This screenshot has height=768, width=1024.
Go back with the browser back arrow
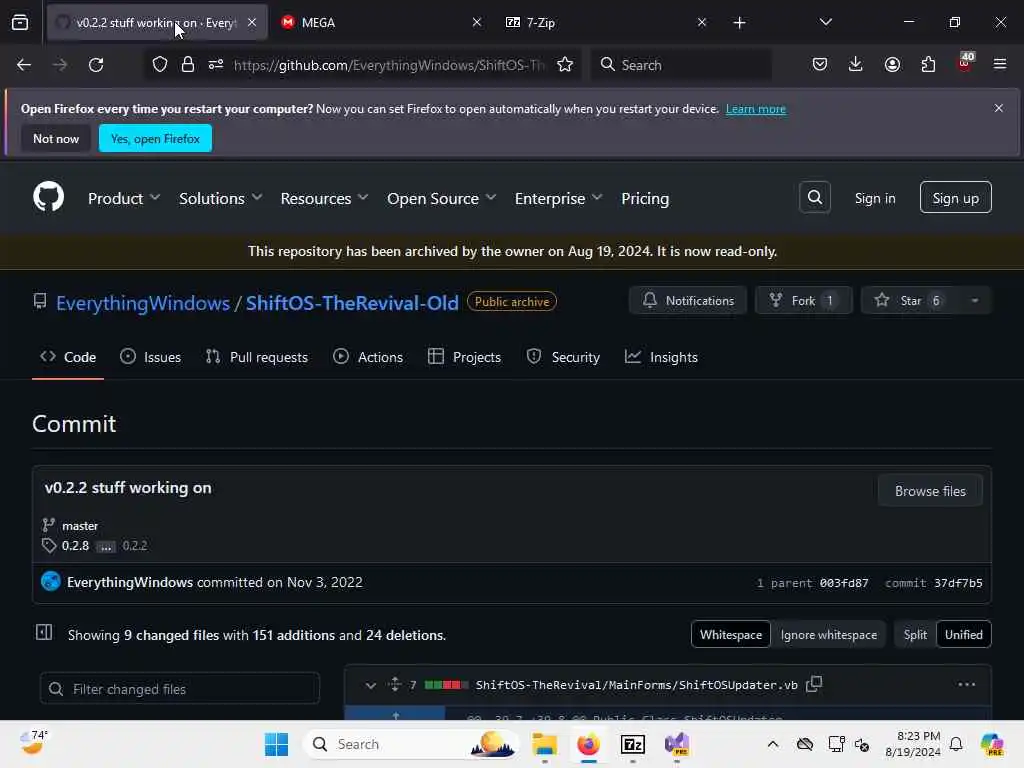tap(24, 65)
